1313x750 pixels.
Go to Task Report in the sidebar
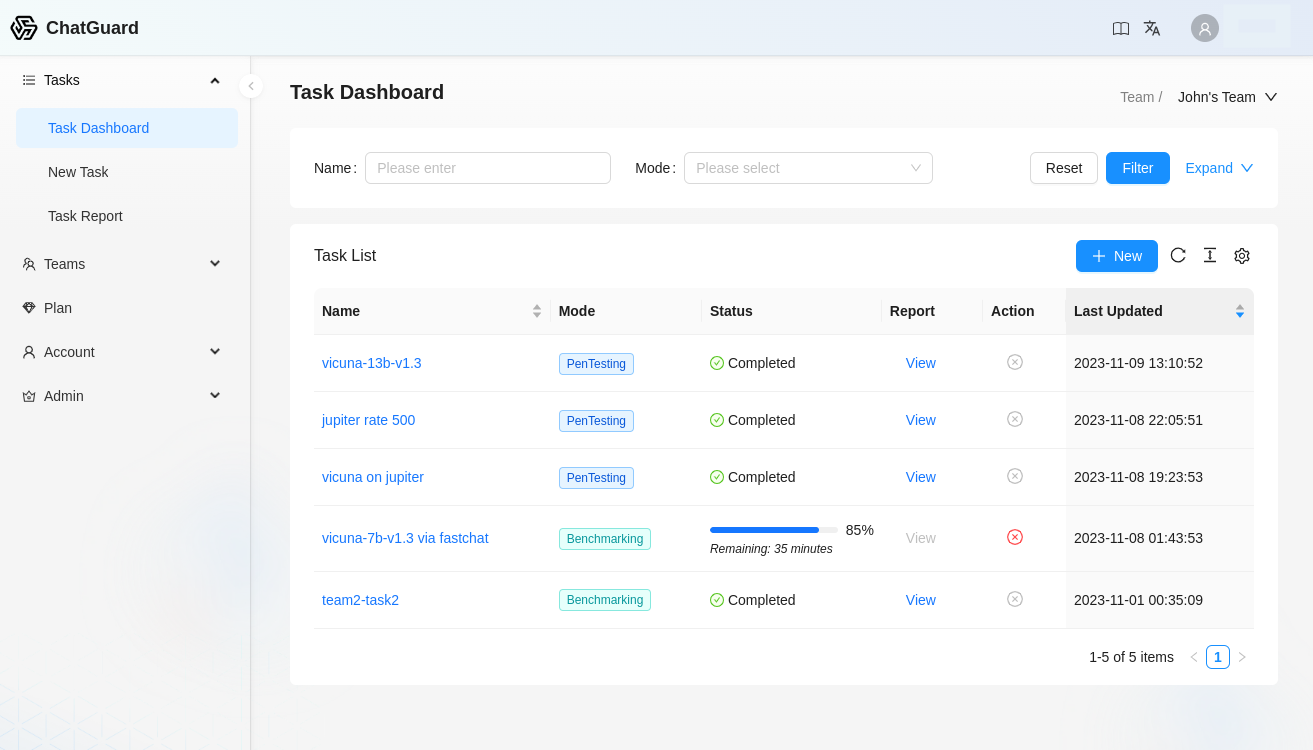(84, 216)
